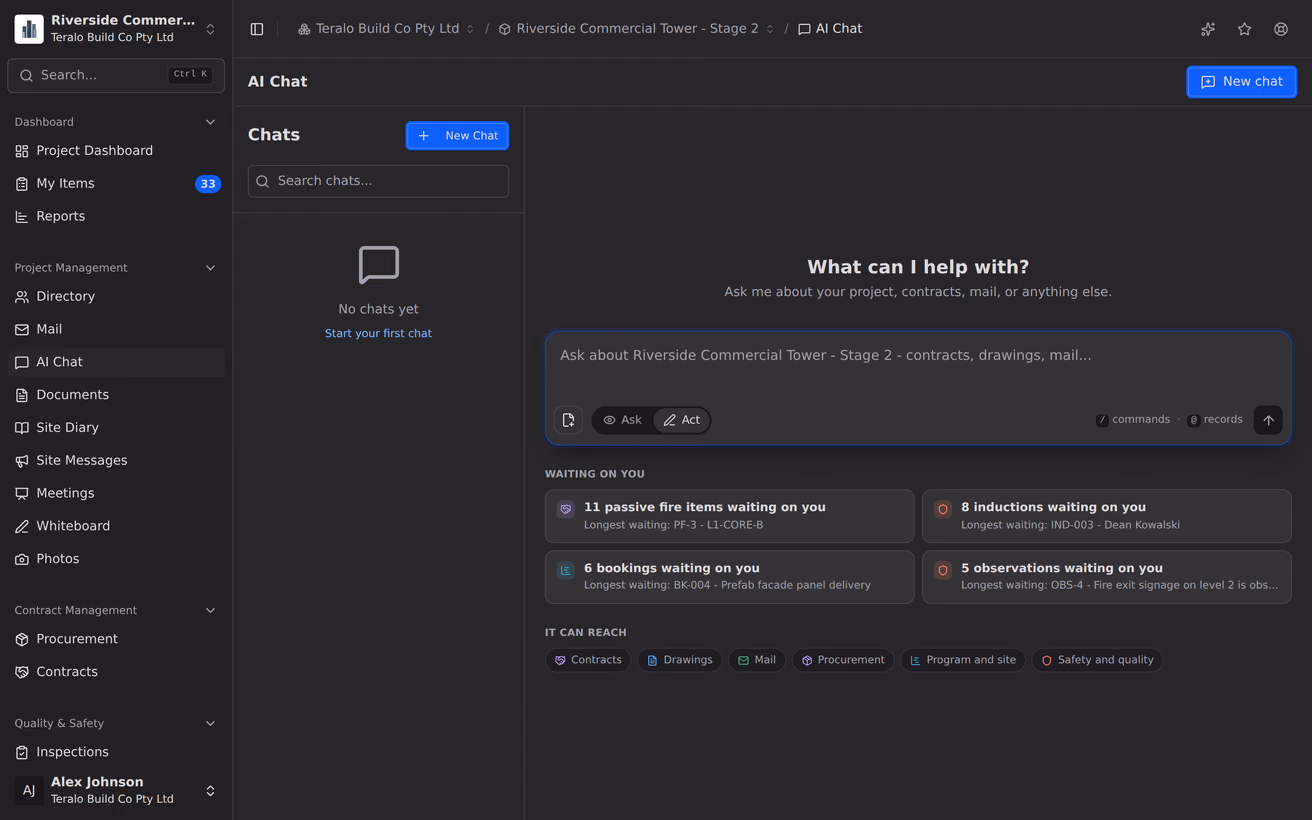Click the AI Chat breadcrumb

830,29
